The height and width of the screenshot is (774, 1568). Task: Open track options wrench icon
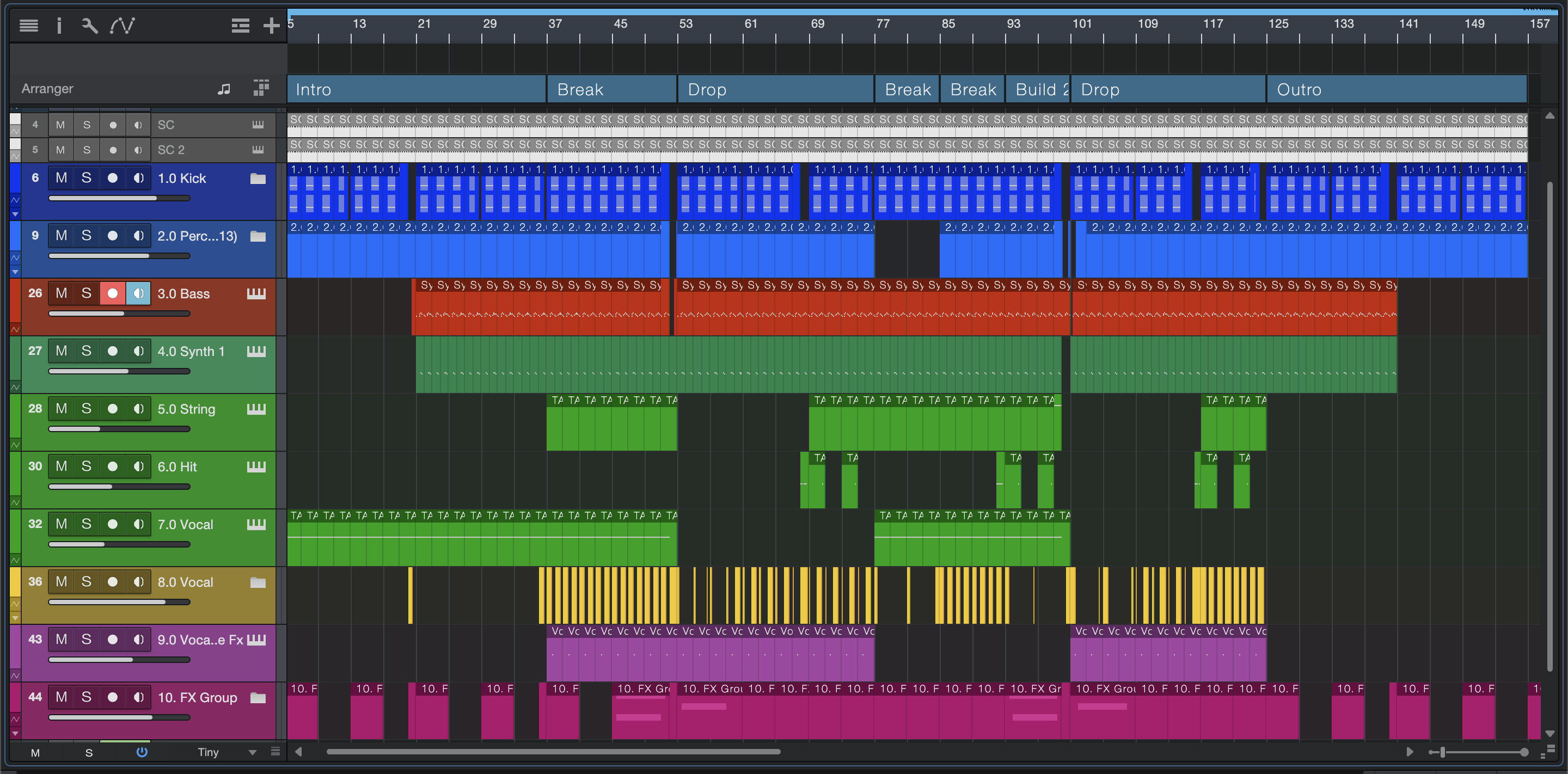coord(89,26)
